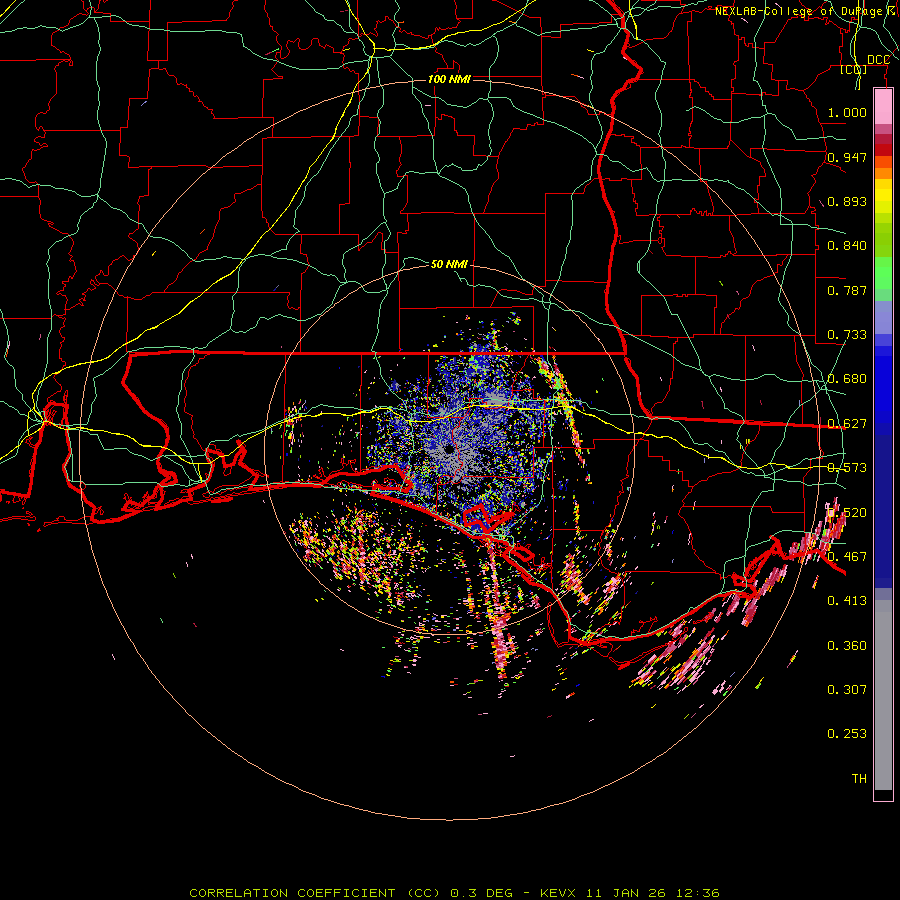Viewport: 900px width, 900px height.
Task: Click the 0.627 scale value
Action: [847, 424]
